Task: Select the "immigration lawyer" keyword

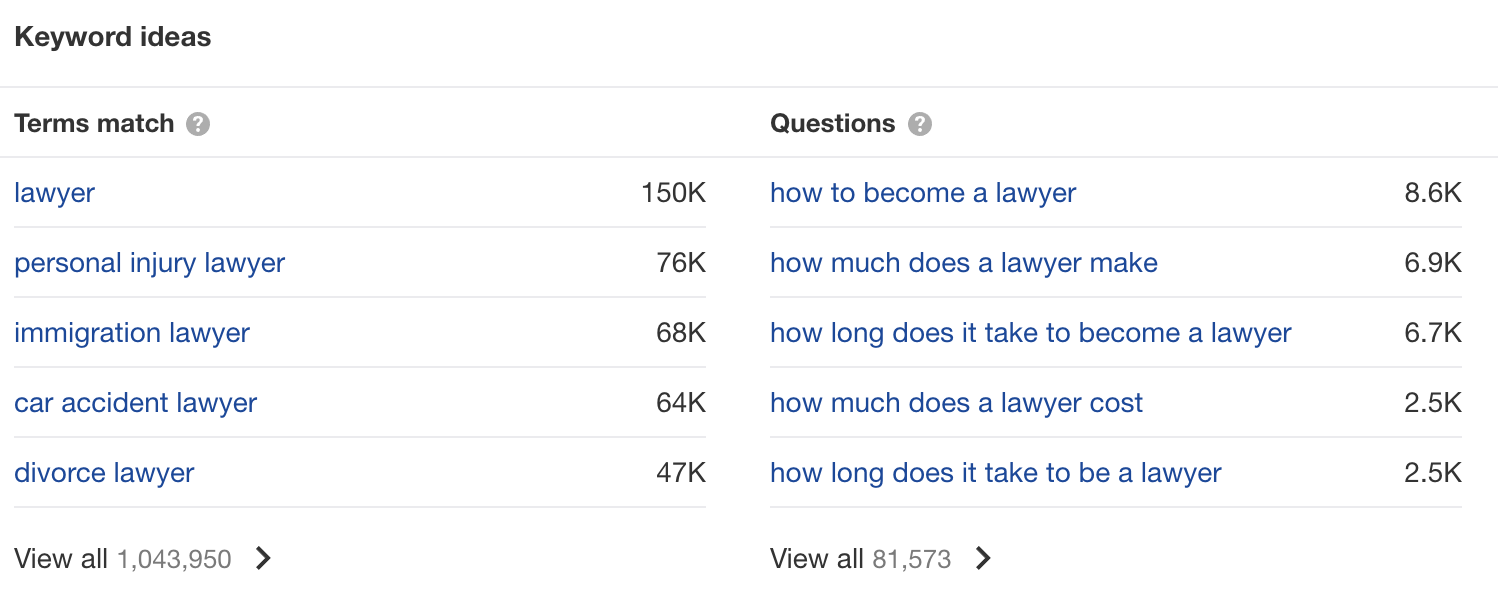Action: pos(132,333)
